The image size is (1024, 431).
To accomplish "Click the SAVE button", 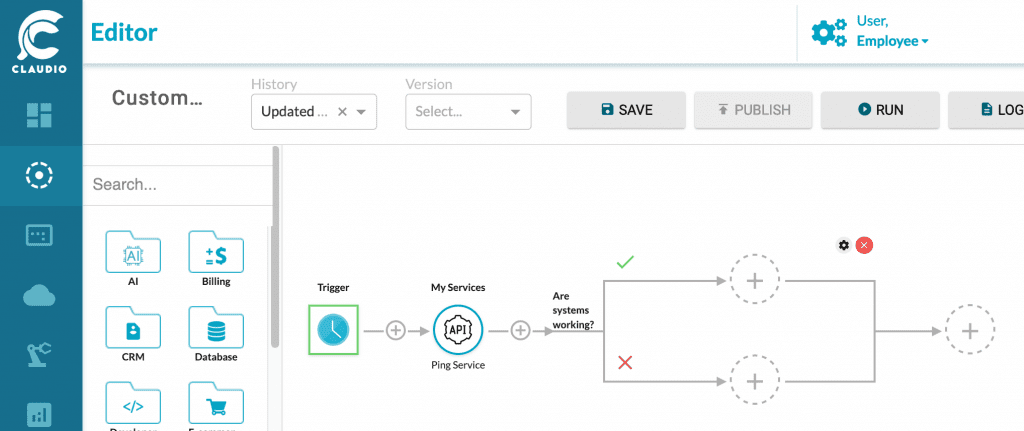I will tap(626, 110).
